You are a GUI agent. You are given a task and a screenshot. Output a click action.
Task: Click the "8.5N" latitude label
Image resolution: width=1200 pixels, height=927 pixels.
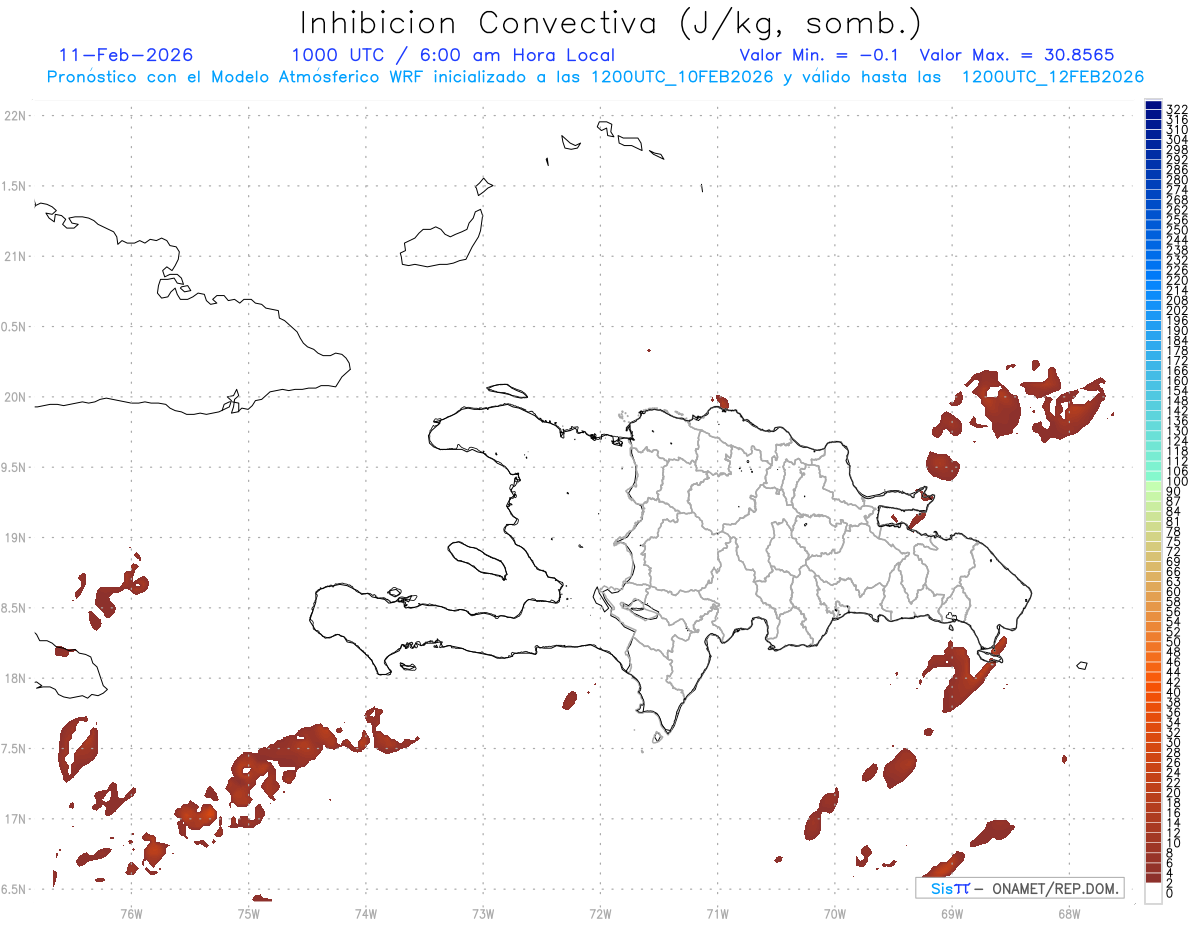14,608
